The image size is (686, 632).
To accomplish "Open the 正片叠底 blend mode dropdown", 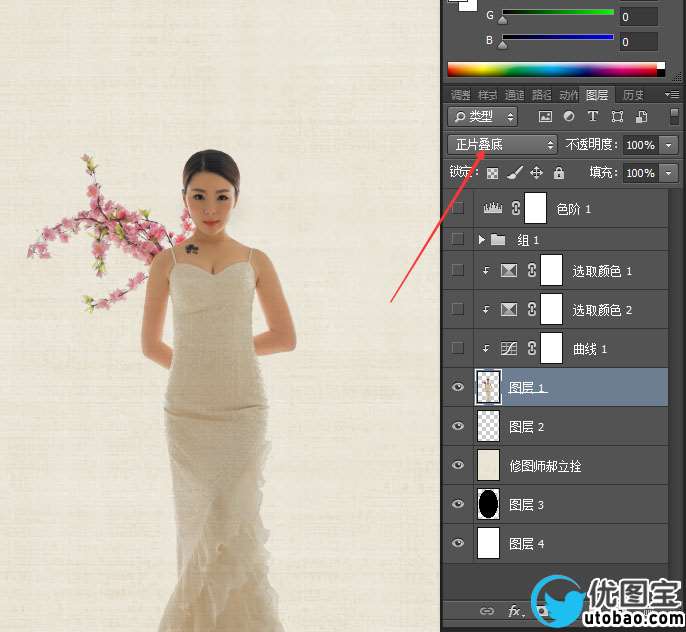I will (502, 145).
